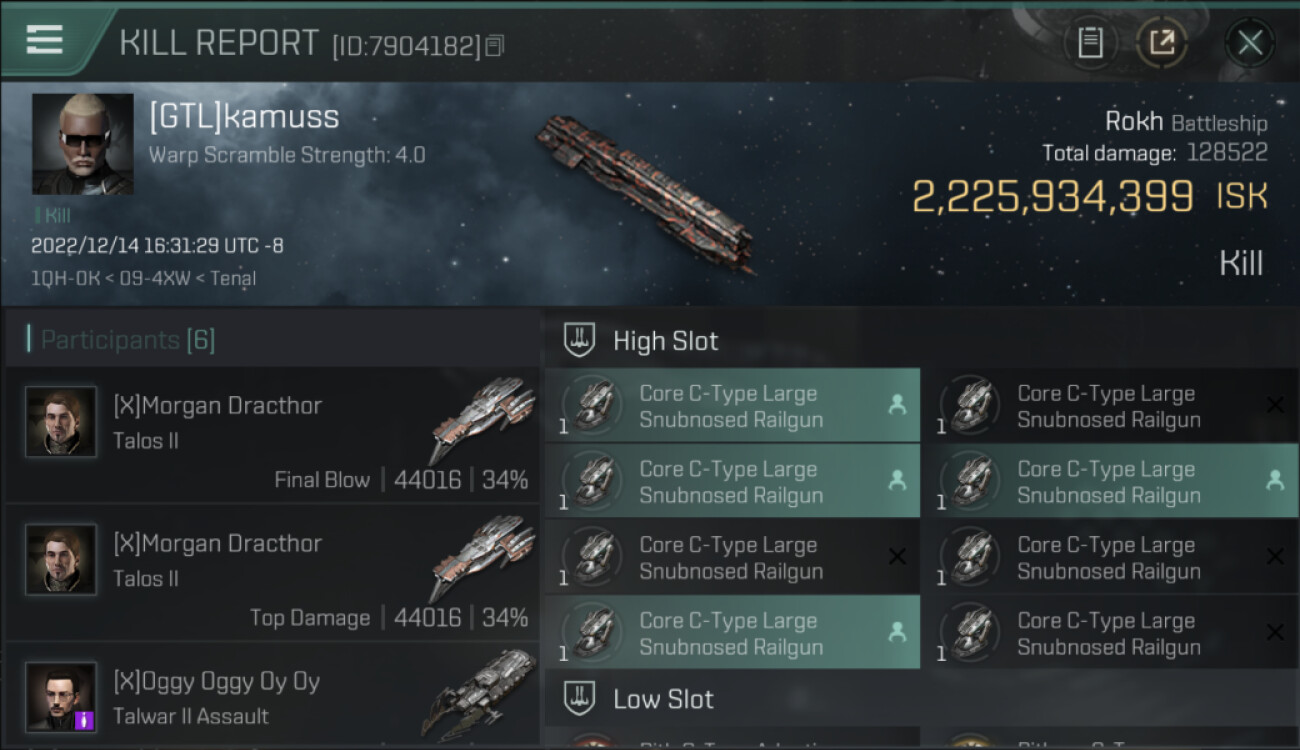Select first Morgan Dracthor Final Blow entry
Screen dimensions: 1300x750
point(272,436)
